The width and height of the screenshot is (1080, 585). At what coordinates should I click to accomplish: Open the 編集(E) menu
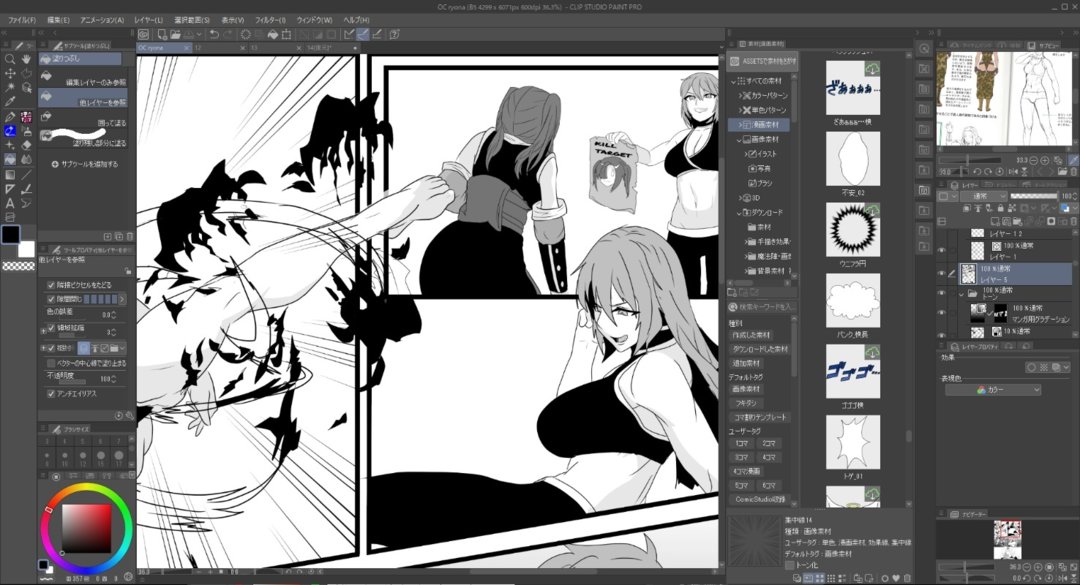(59, 20)
